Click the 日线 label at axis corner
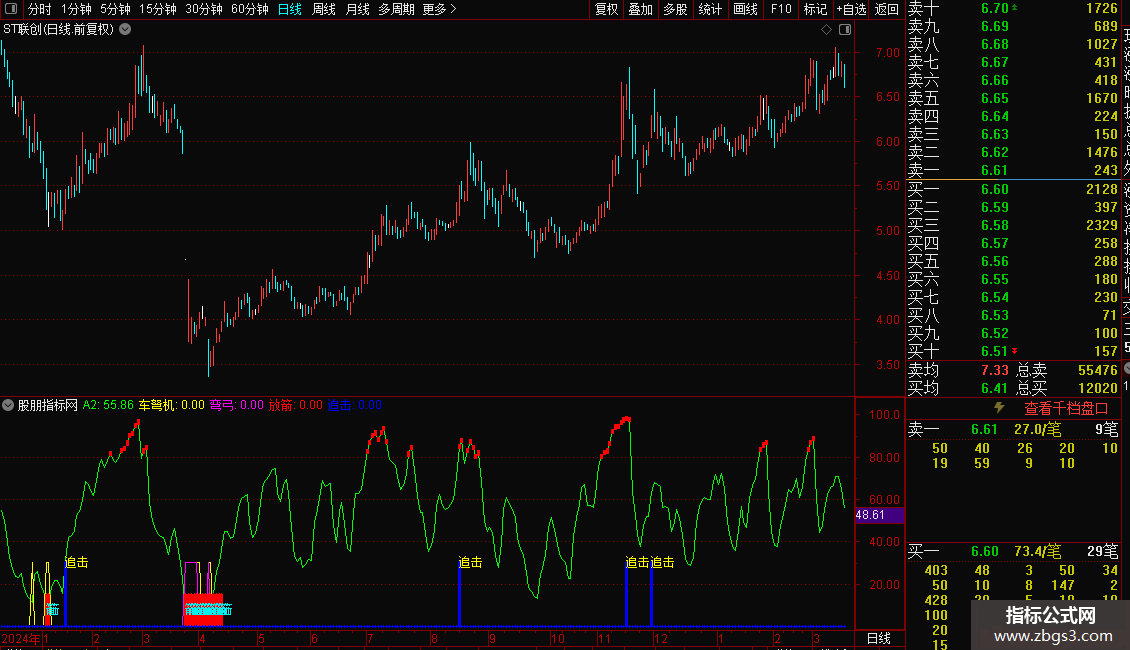 click(878, 638)
